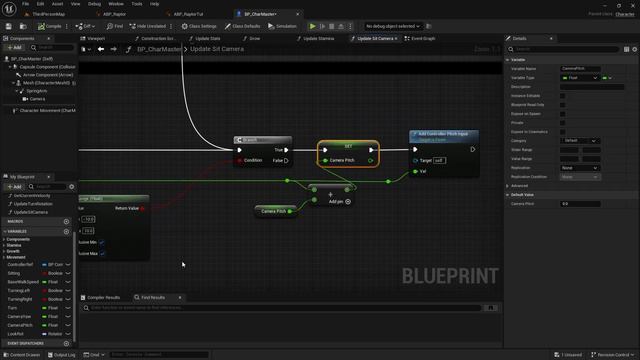Open the Content Drawer
The image size is (640, 360).
pos(22,355)
